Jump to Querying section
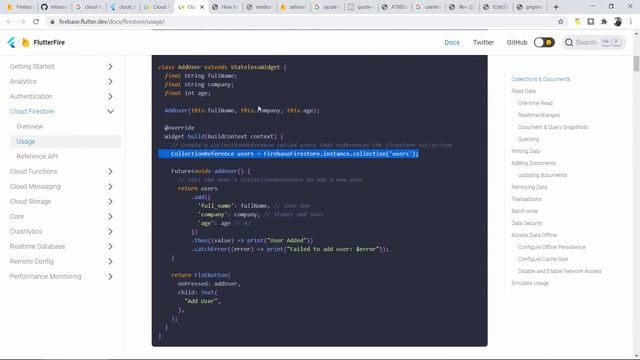The height and width of the screenshot is (360, 640). 528,139
